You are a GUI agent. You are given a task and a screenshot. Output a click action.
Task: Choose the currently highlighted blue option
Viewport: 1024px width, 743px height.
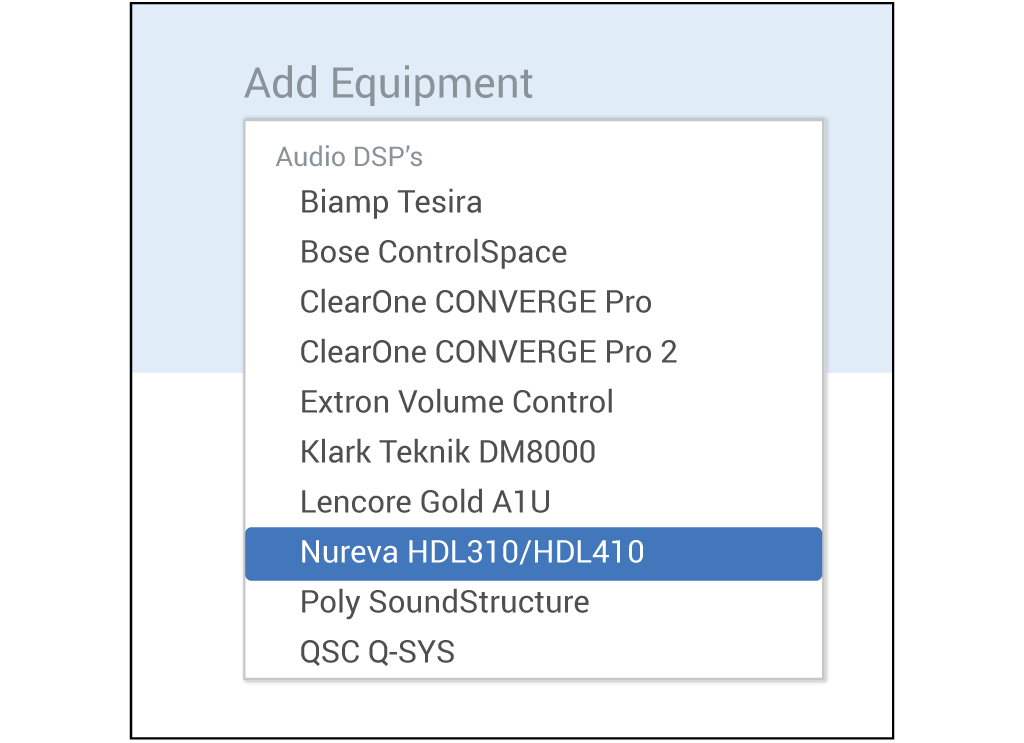533,554
